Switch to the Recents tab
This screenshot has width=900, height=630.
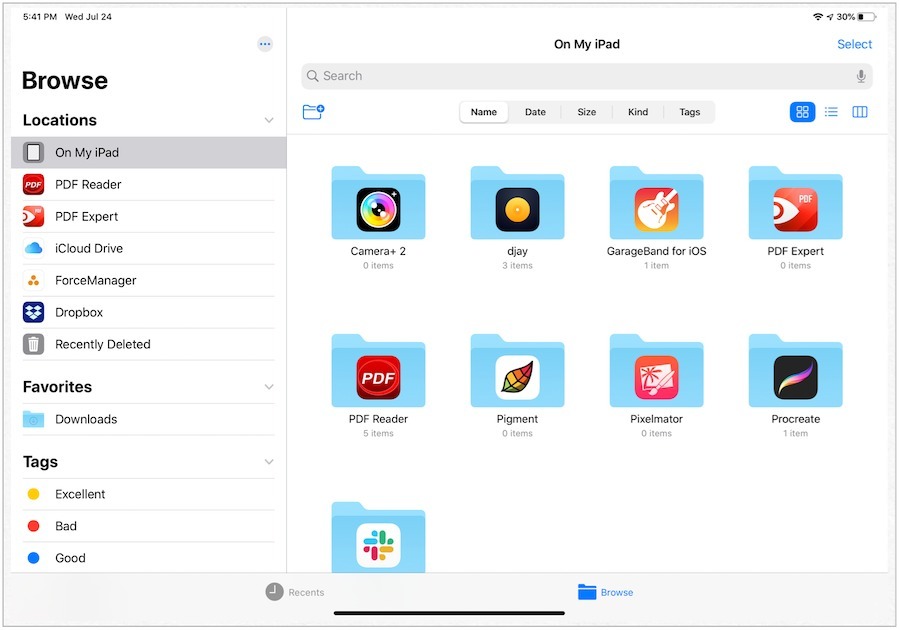click(295, 592)
